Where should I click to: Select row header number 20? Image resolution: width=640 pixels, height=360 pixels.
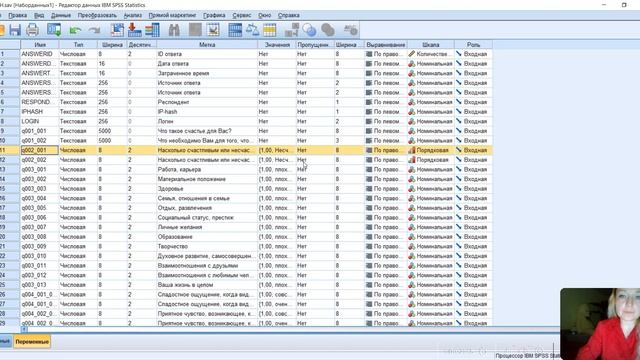pyautogui.click(x=10, y=237)
